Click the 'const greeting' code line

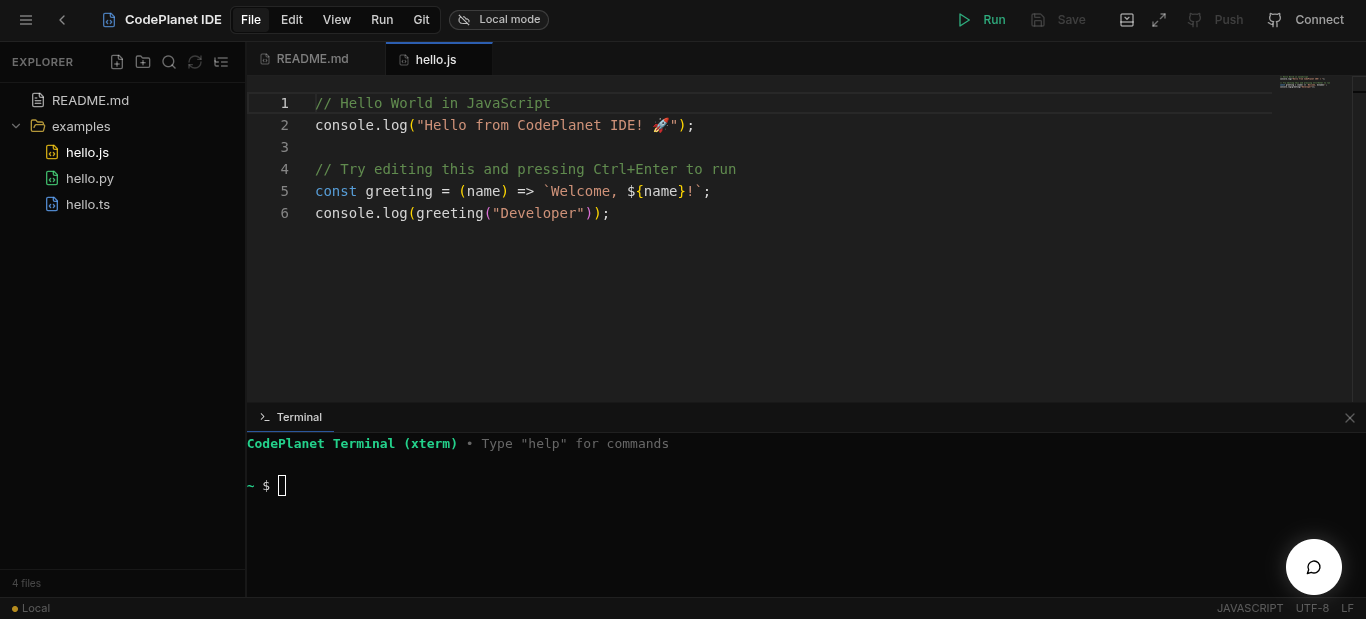tap(513, 191)
